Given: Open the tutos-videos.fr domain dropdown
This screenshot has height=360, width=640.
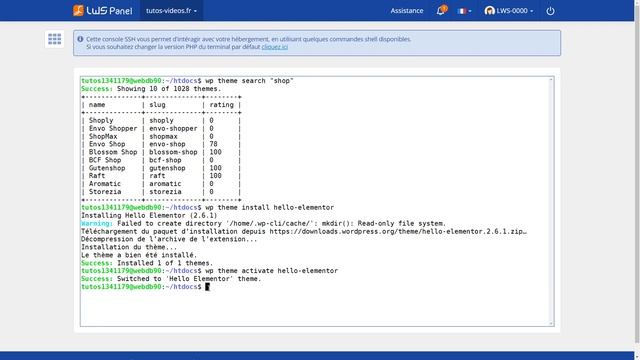Looking at the screenshot, I should click(x=171, y=11).
